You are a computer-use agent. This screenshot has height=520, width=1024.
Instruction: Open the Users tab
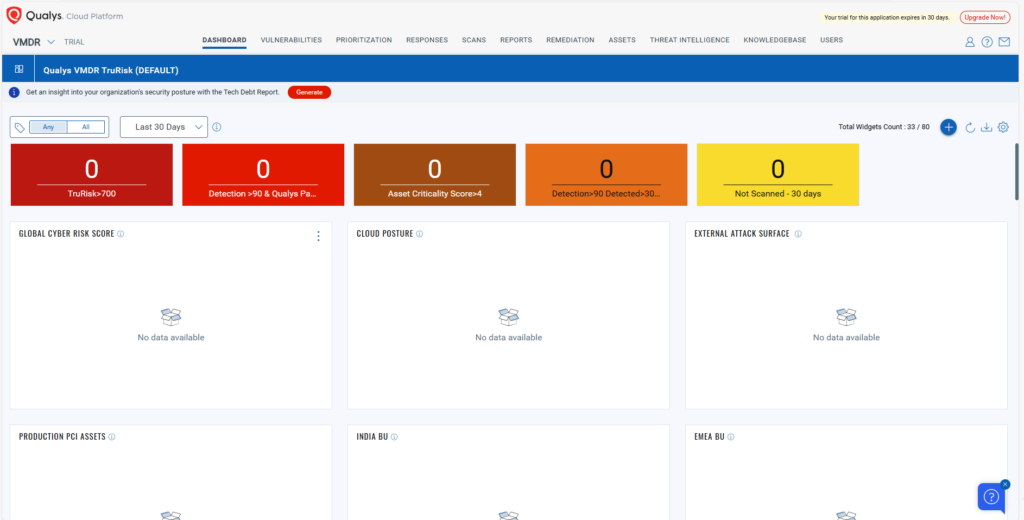pyautogui.click(x=831, y=41)
